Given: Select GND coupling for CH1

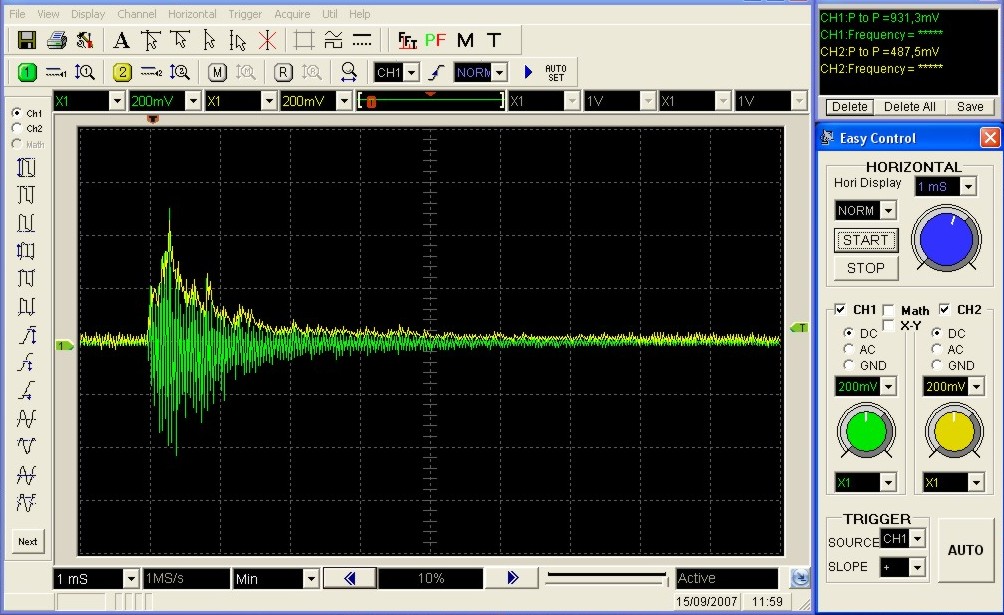Looking at the screenshot, I should (x=849, y=365).
